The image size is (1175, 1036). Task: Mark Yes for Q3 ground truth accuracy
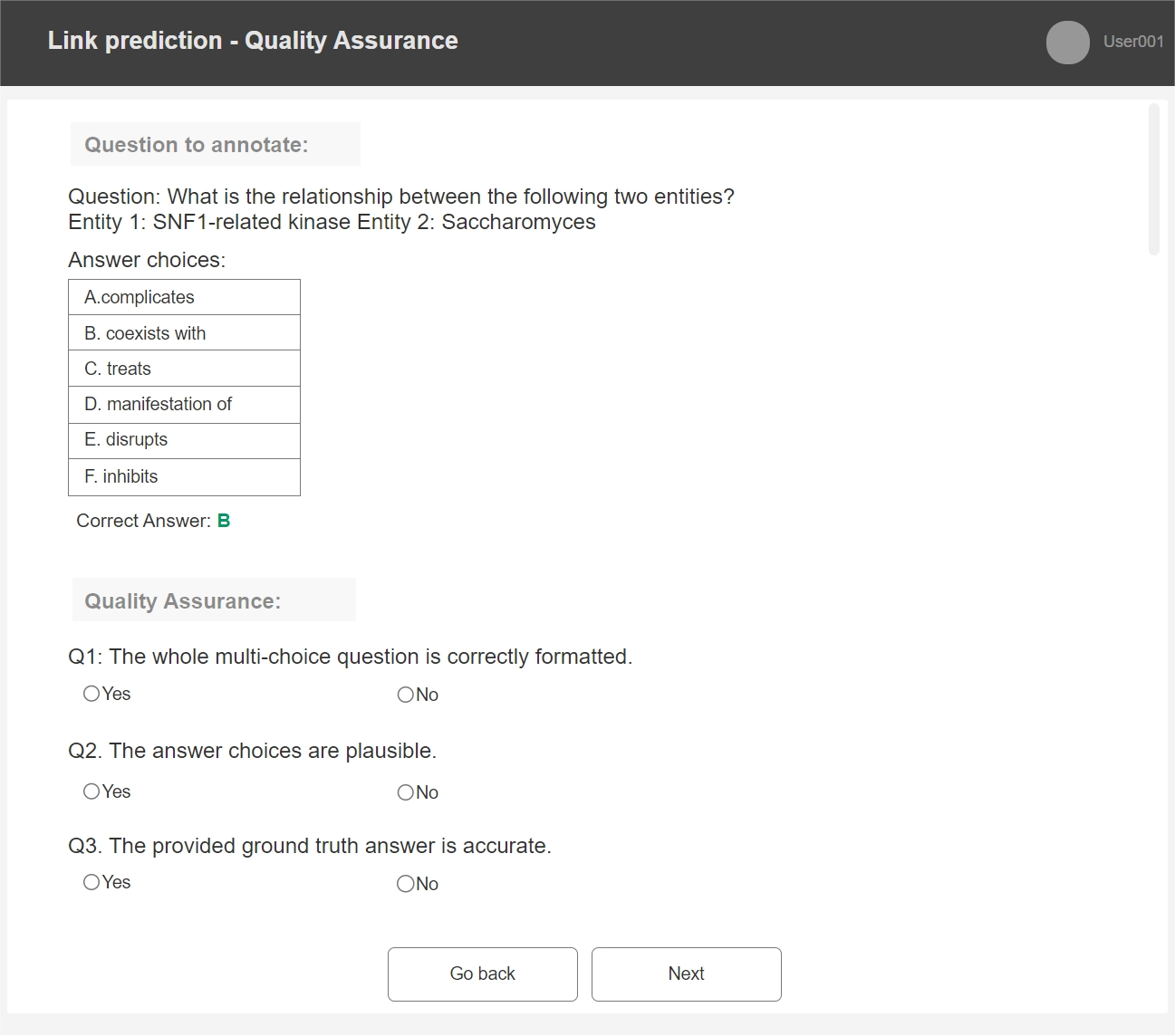pos(91,882)
